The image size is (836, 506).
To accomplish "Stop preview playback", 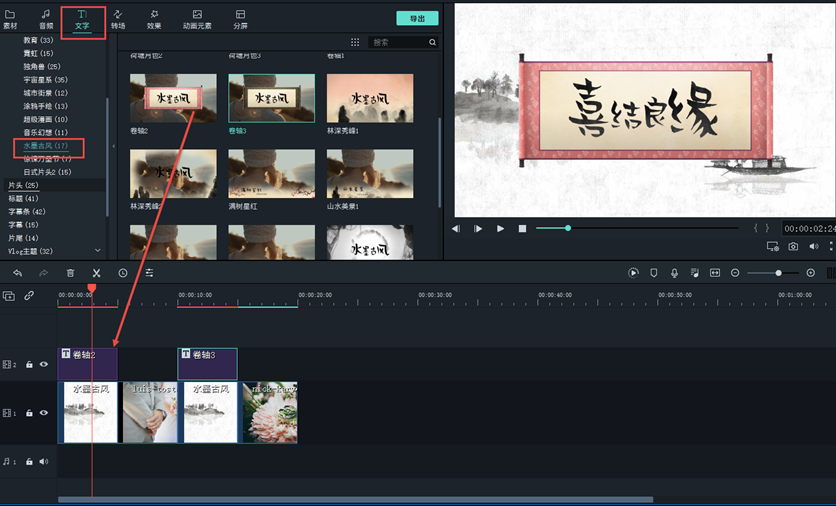I will 522,228.
